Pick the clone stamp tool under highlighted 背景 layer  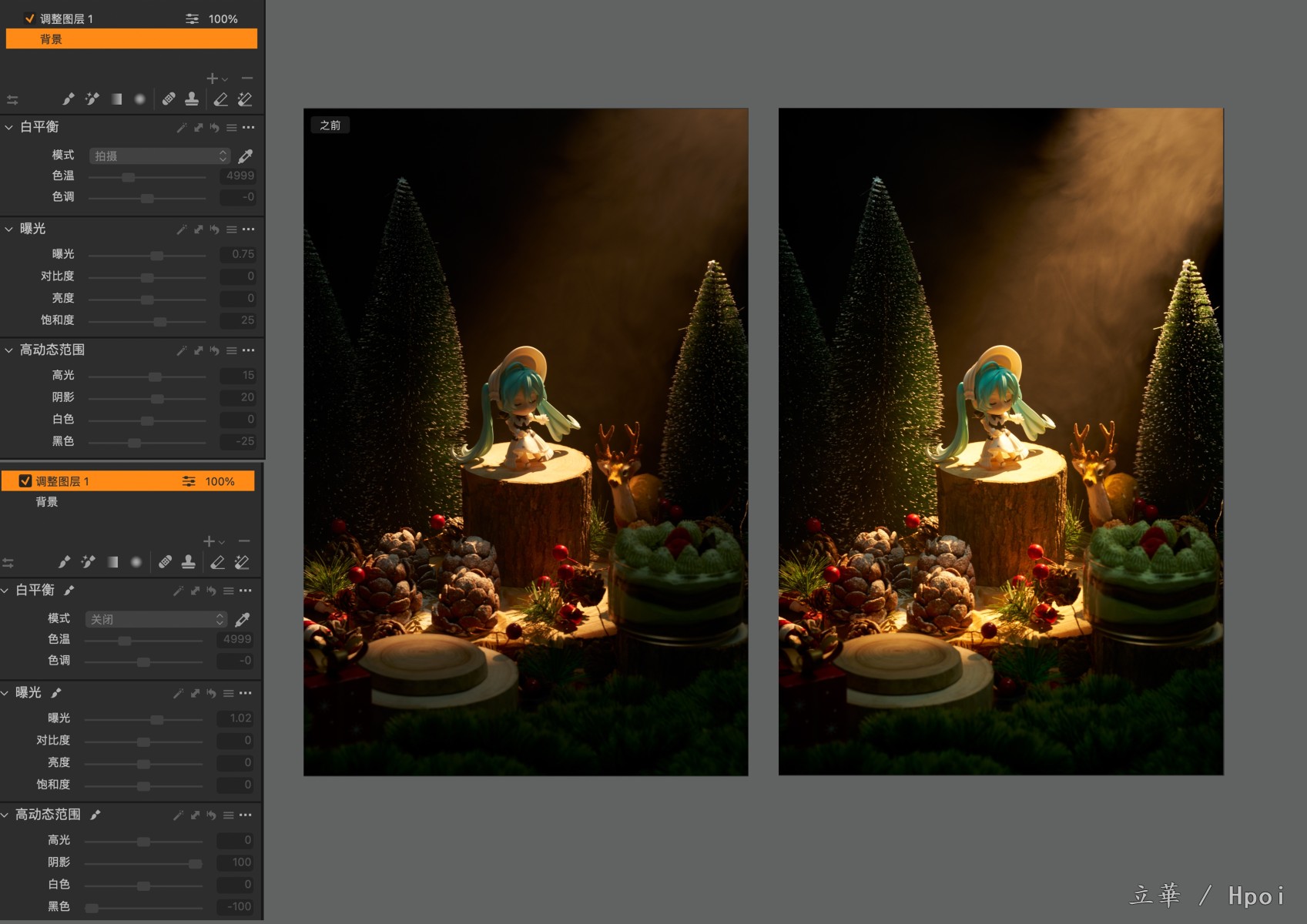(x=192, y=99)
